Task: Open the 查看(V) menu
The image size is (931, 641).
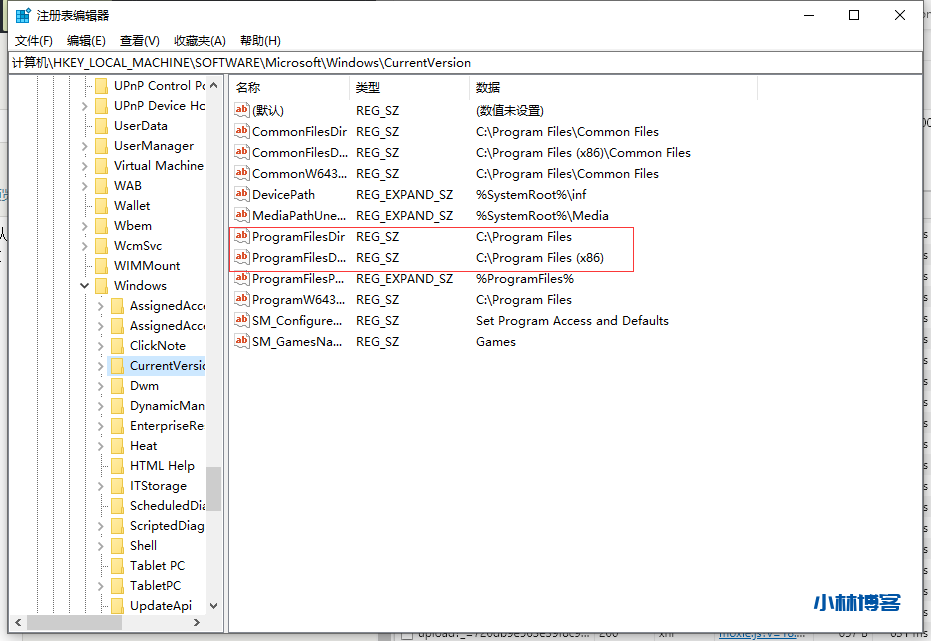Action: point(140,41)
